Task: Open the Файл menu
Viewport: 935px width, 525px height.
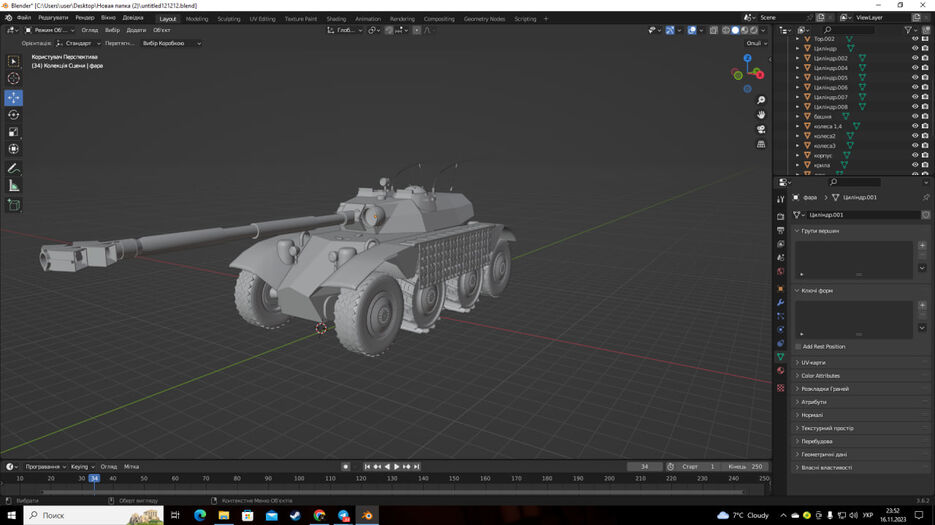Action: pyautogui.click(x=24, y=18)
